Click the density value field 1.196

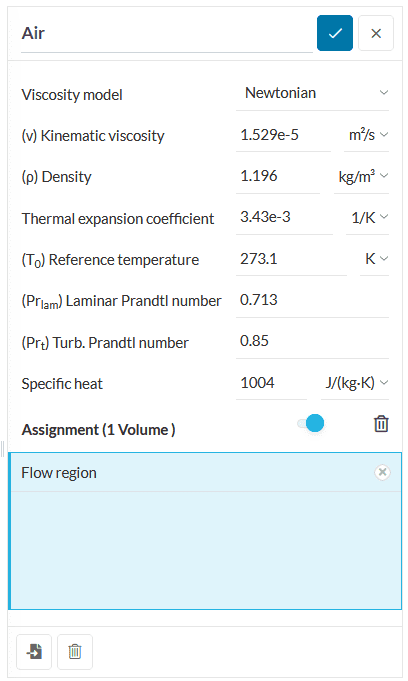pos(278,176)
